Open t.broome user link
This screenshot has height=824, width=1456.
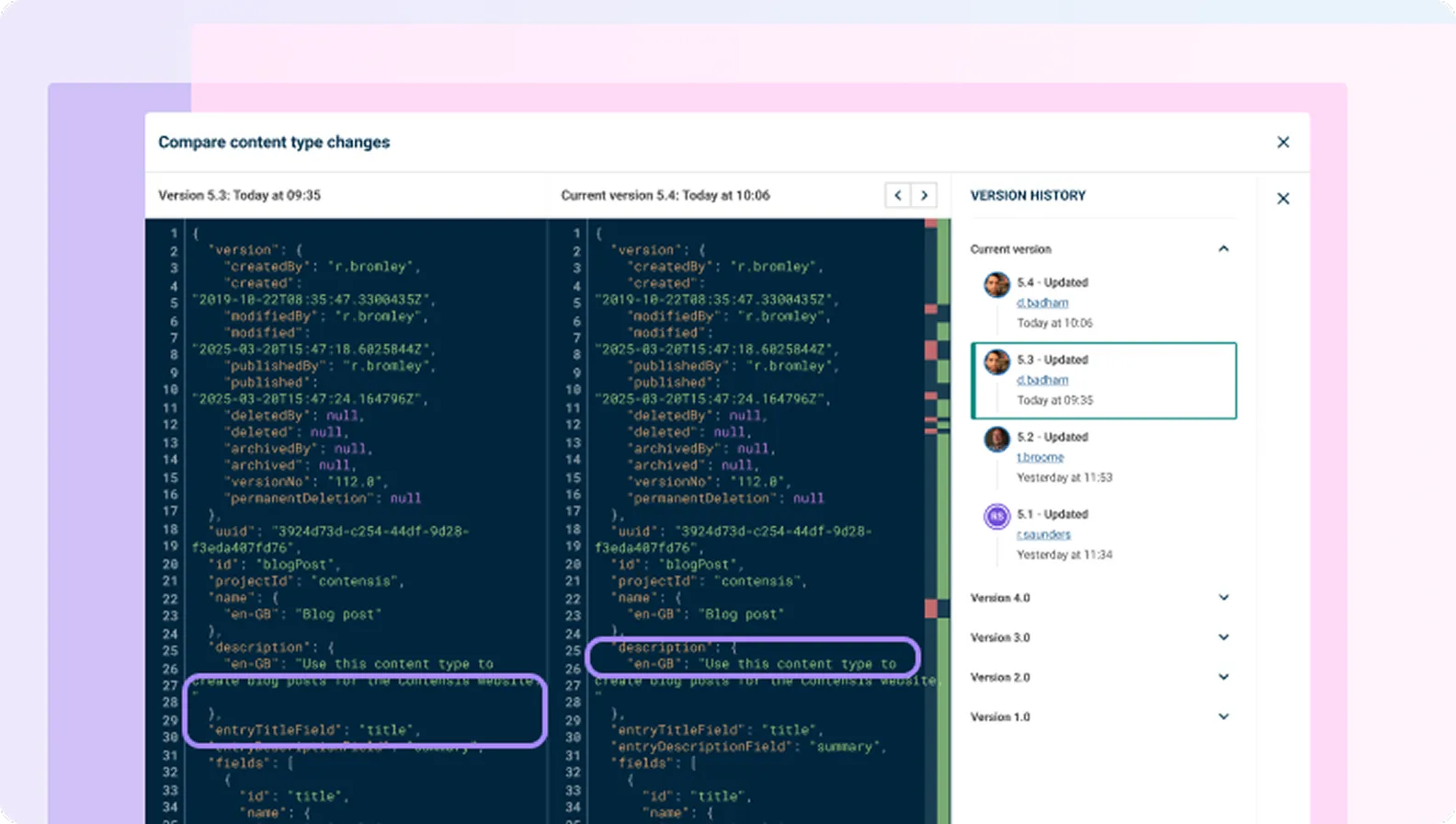[x=1040, y=458]
